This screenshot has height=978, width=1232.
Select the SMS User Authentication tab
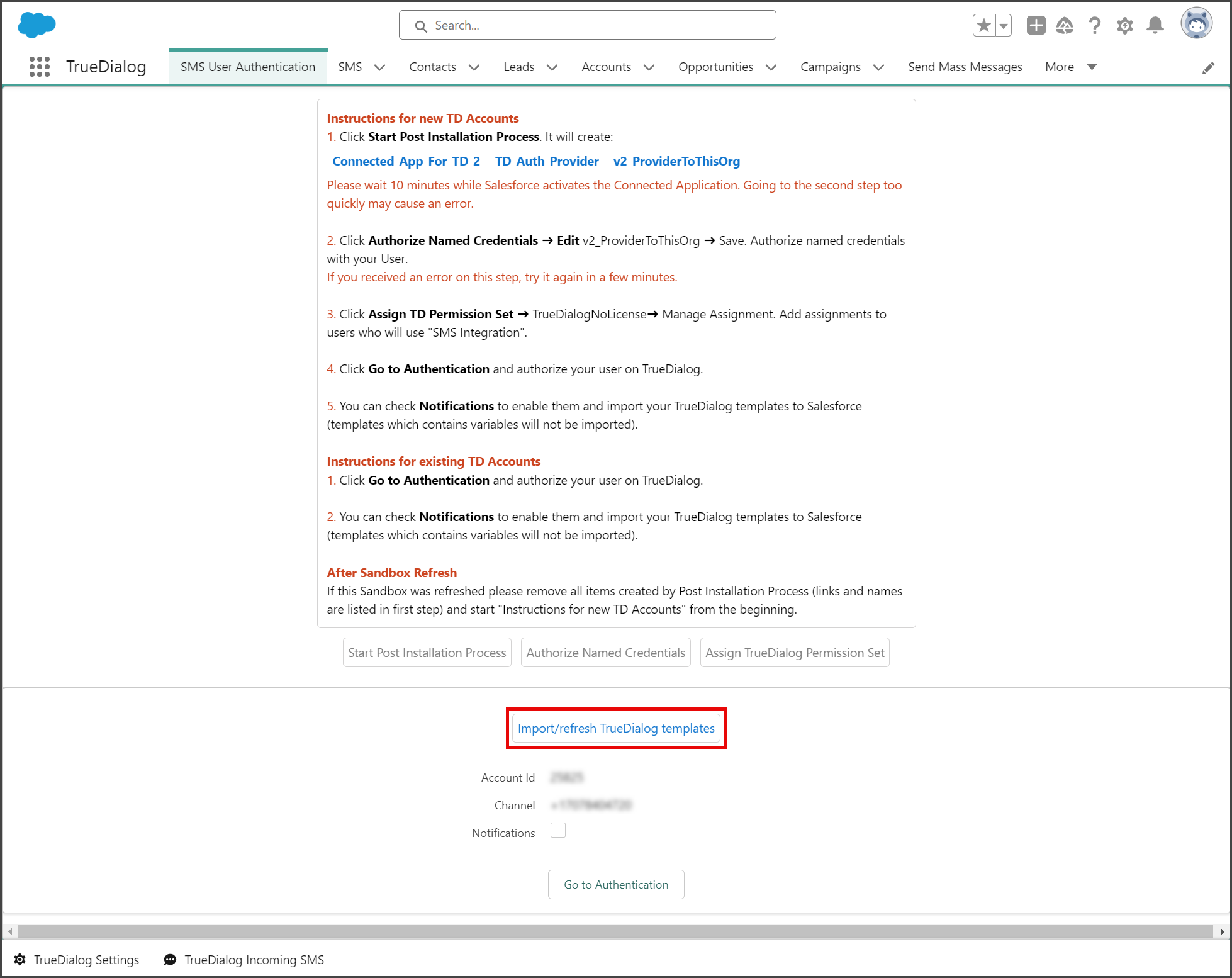[x=248, y=67]
